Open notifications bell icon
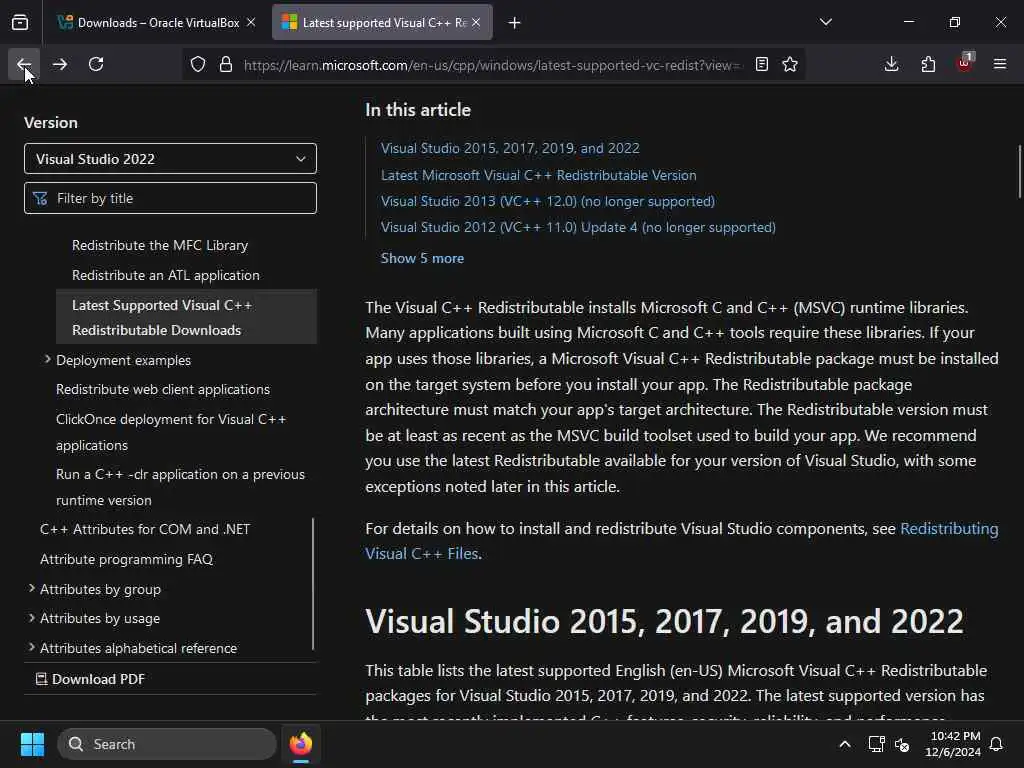The height and width of the screenshot is (768, 1024). [x=996, y=744]
